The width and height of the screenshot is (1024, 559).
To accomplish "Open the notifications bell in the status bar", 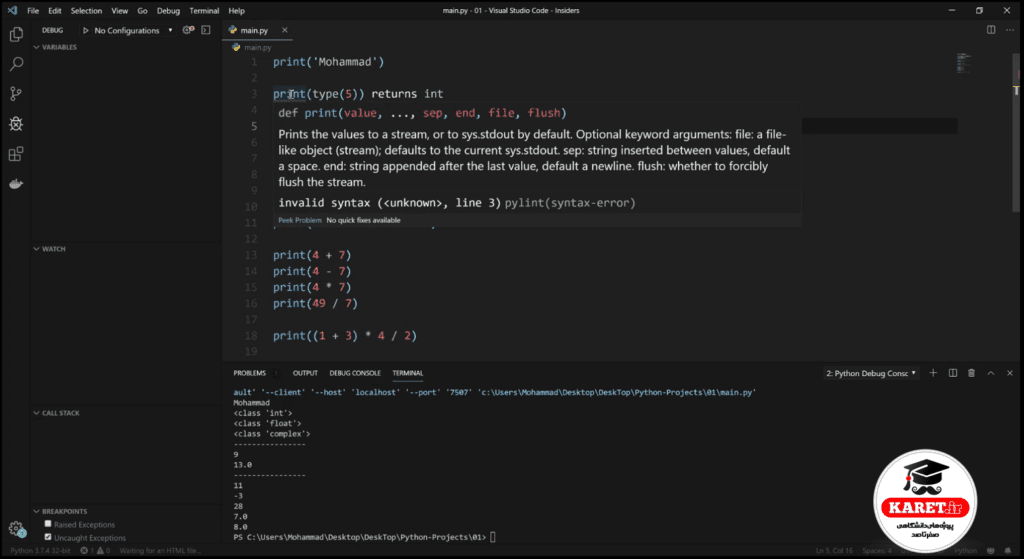I will [x=1009, y=551].
